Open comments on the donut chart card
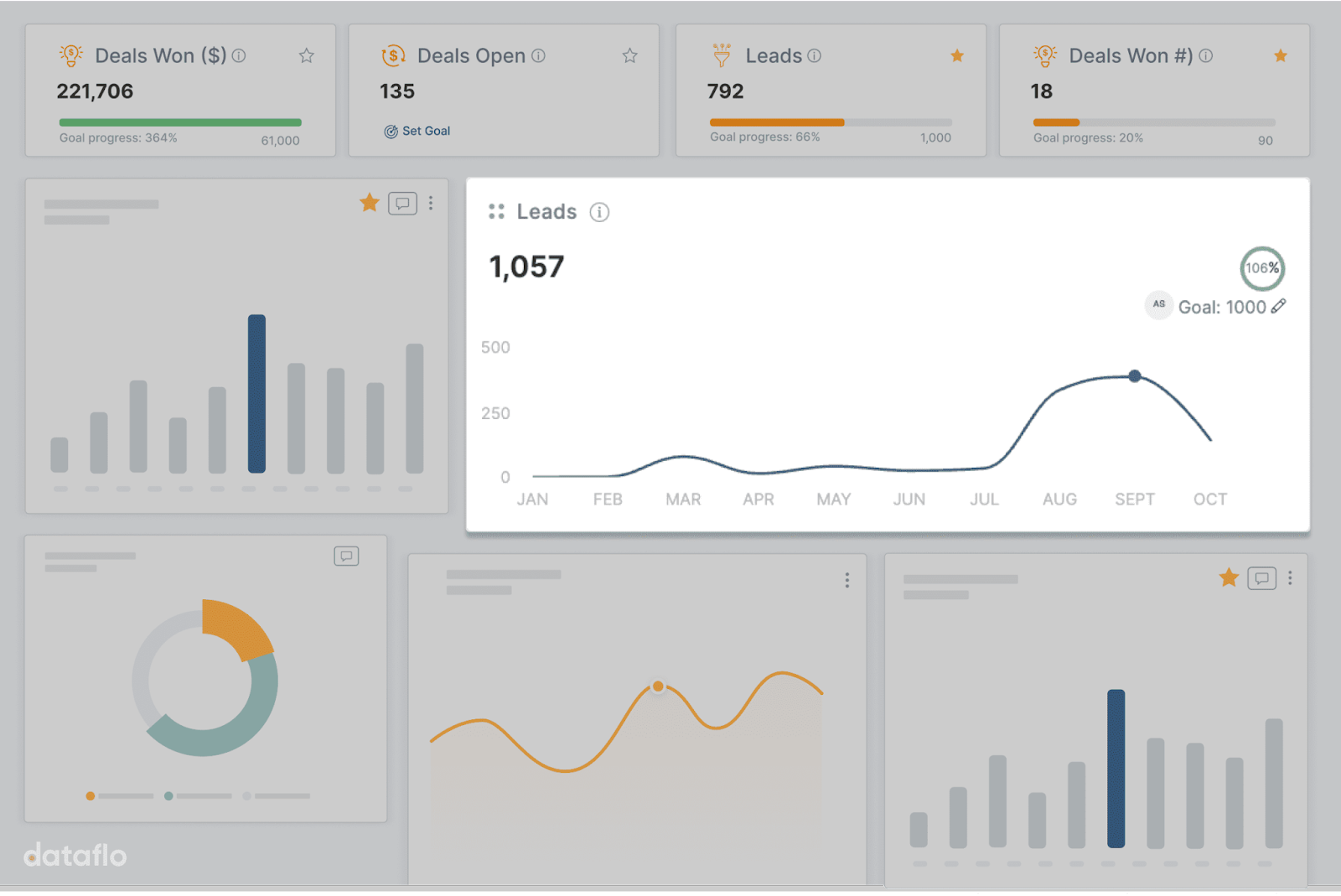Screen dimensions: 1341x896 pos(346,556)
